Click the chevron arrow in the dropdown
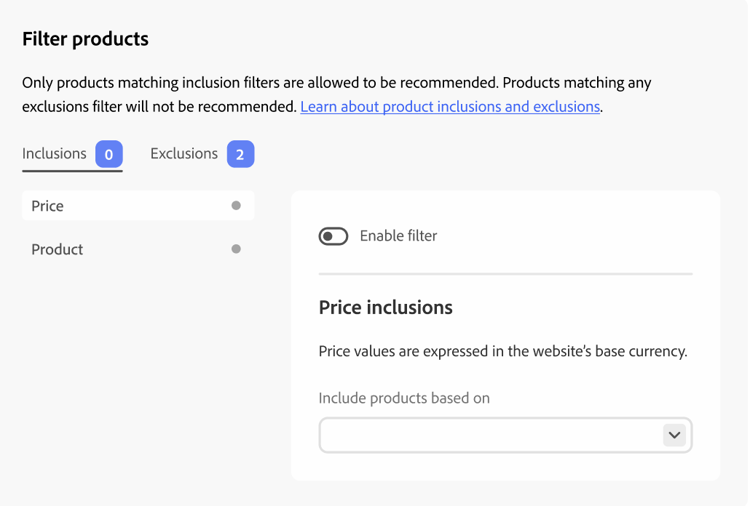 (674, 435)
